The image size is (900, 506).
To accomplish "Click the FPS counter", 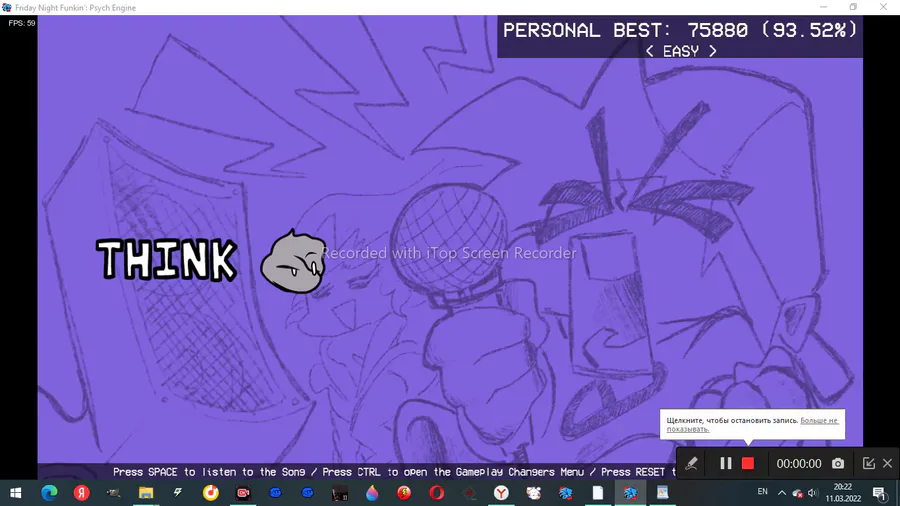I will (22, 23).
